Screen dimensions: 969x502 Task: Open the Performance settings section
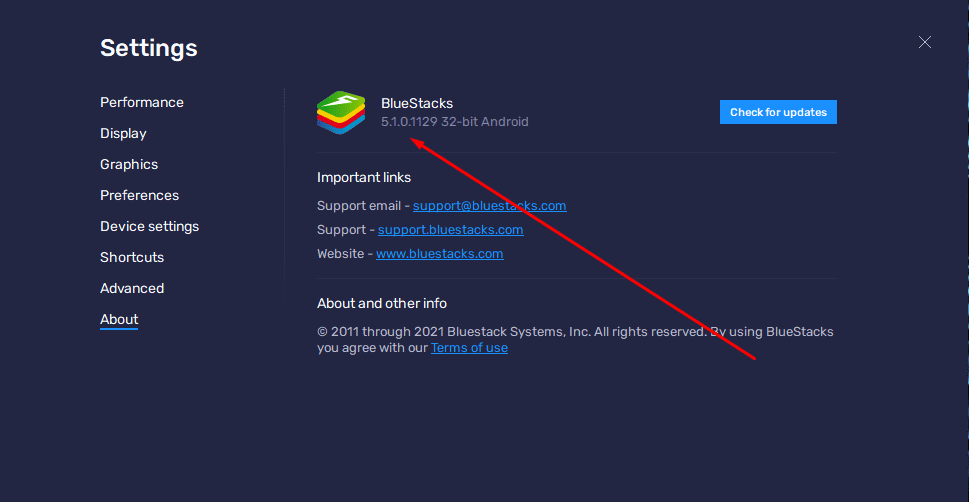142,102
